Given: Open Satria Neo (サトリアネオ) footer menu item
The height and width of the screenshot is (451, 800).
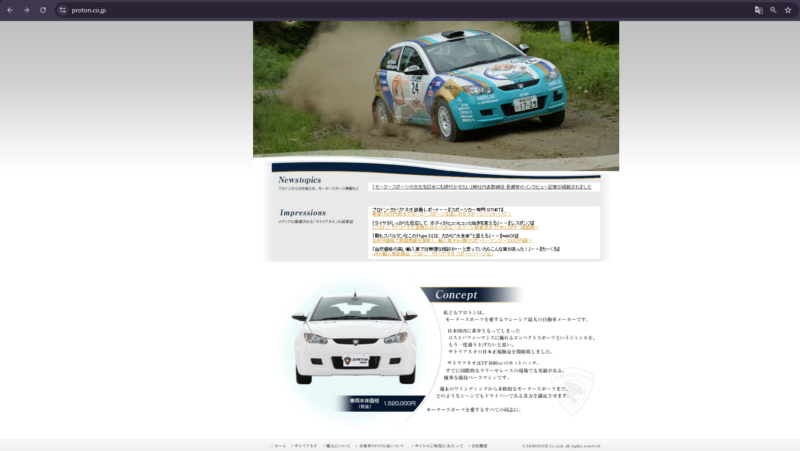Looking at the screenshot, I should tap(305, 445).
